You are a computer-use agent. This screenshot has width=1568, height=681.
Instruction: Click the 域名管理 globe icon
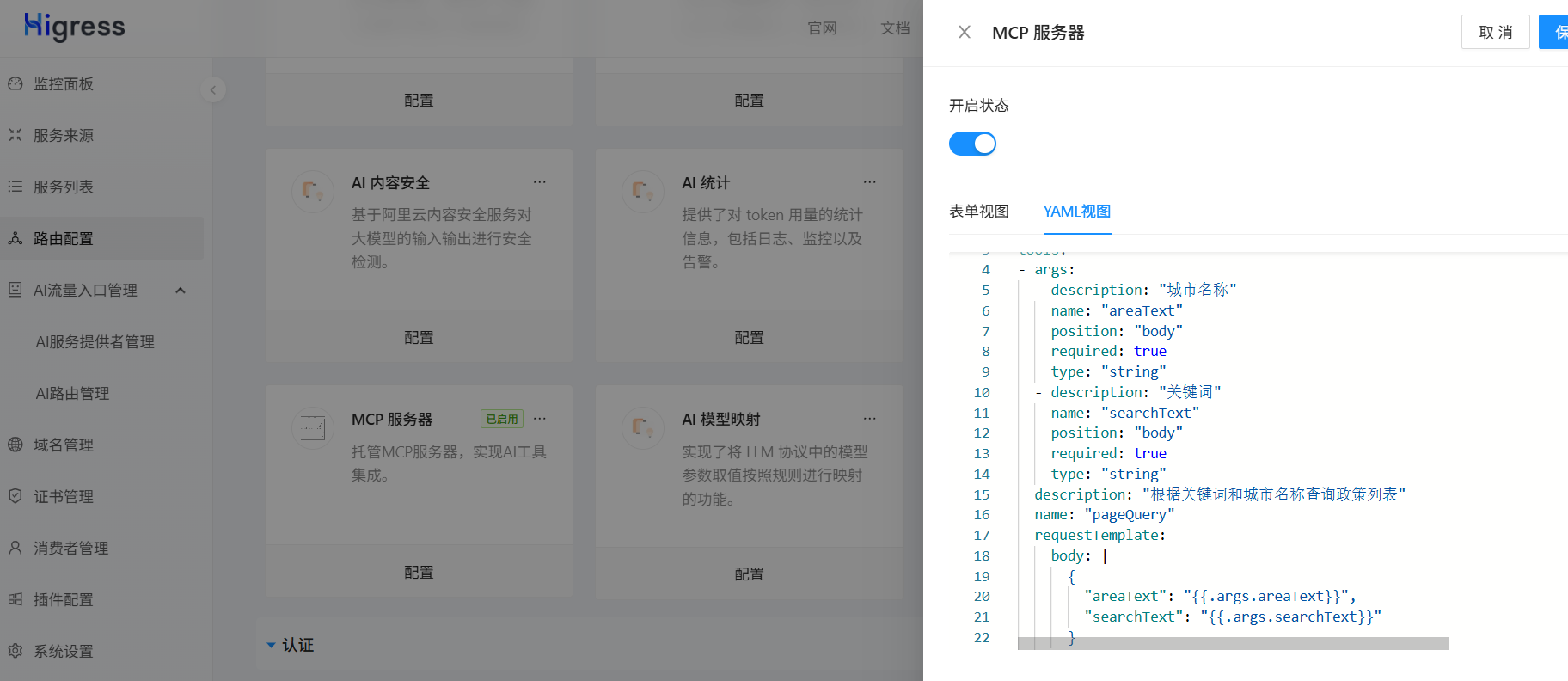click(x=15, y=445)
